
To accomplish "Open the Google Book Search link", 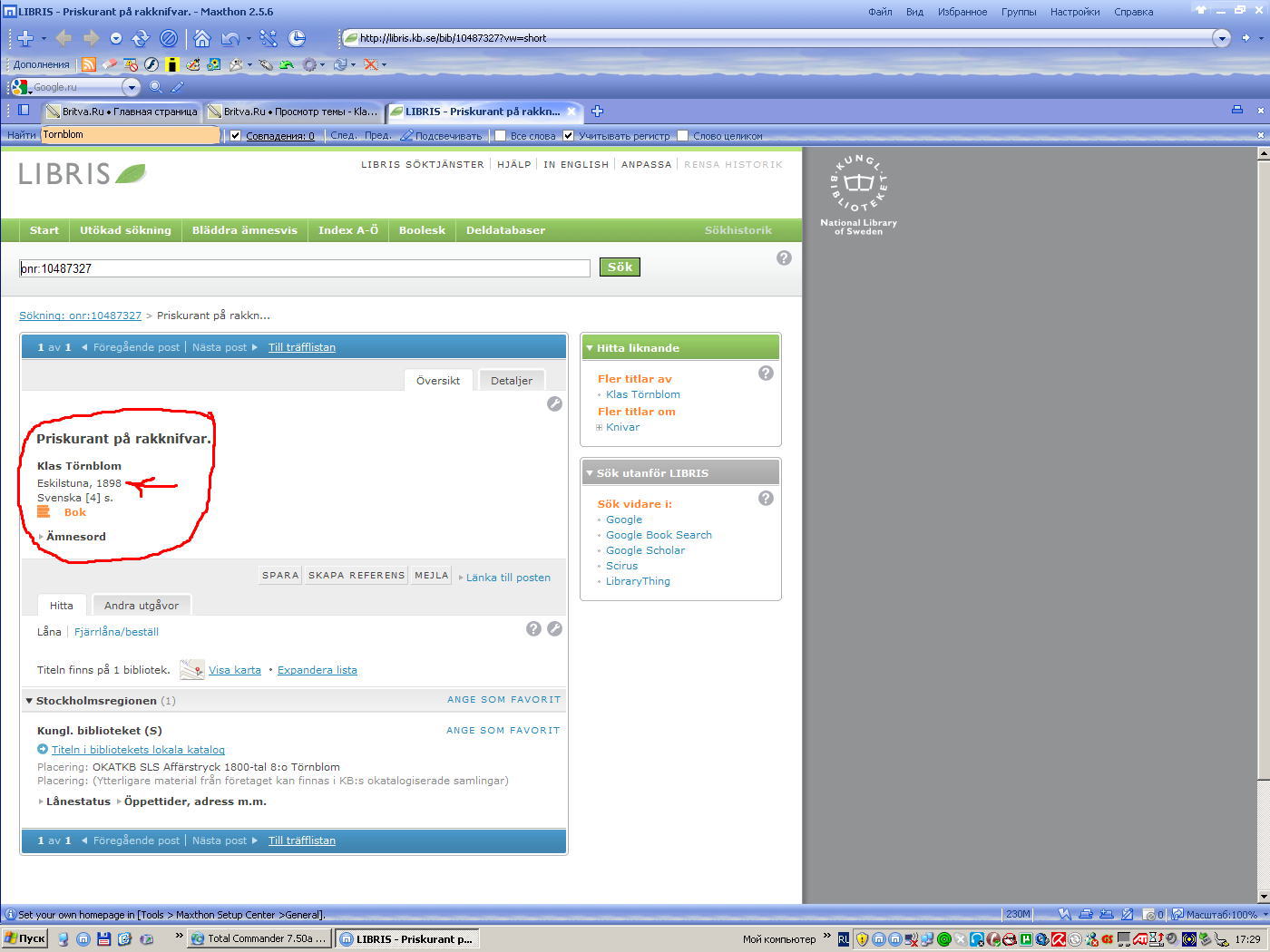I will [x=659, y=535].
